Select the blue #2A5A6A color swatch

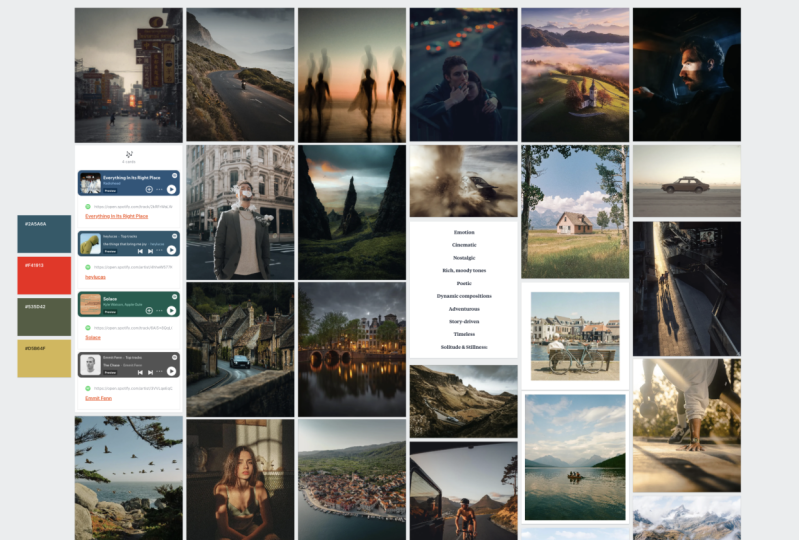point(44,234)
